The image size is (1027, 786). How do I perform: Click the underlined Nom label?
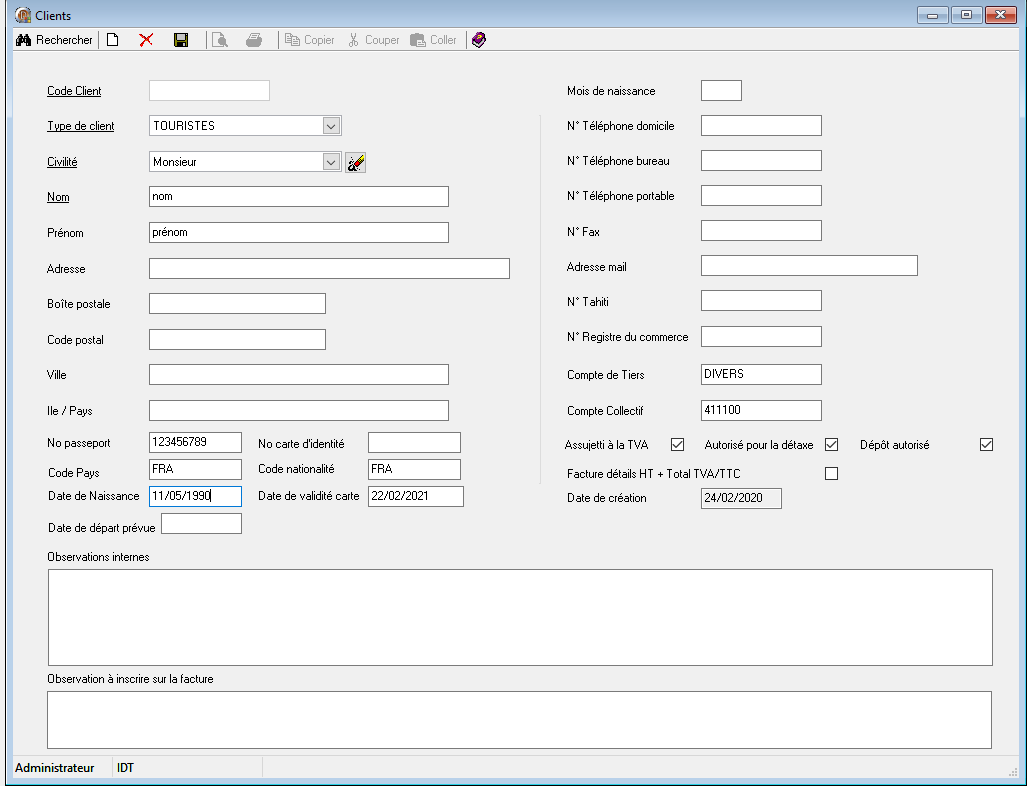[58, 197]
